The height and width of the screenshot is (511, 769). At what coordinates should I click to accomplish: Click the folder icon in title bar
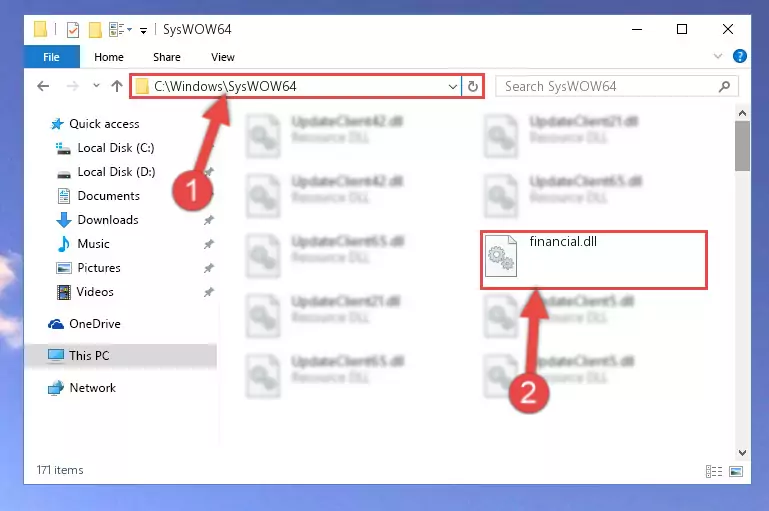coord(41,29)
